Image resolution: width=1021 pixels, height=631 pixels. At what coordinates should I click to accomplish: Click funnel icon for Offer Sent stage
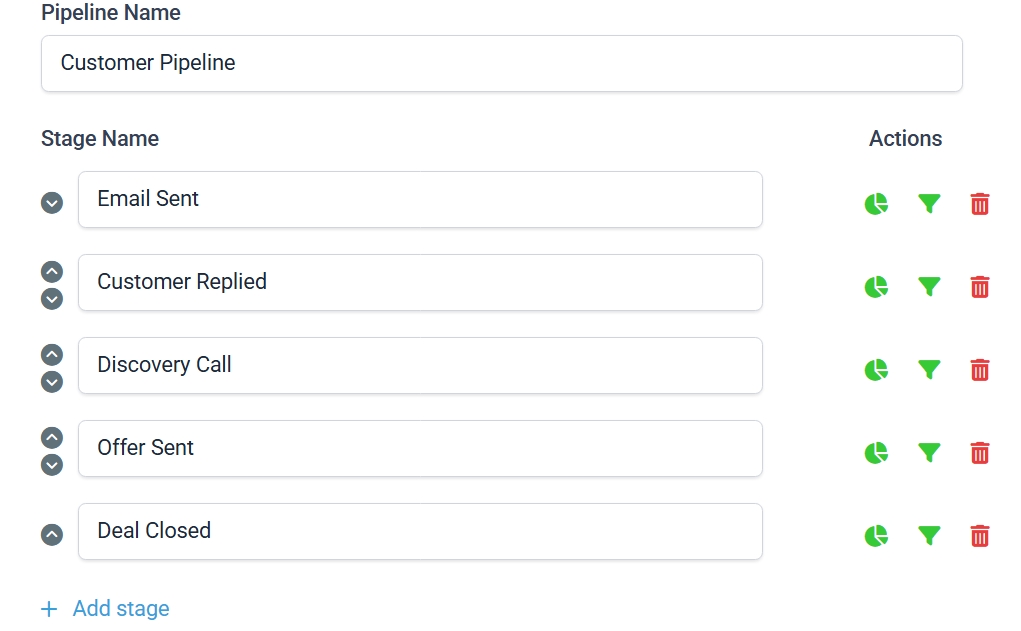tap(929, 453)
